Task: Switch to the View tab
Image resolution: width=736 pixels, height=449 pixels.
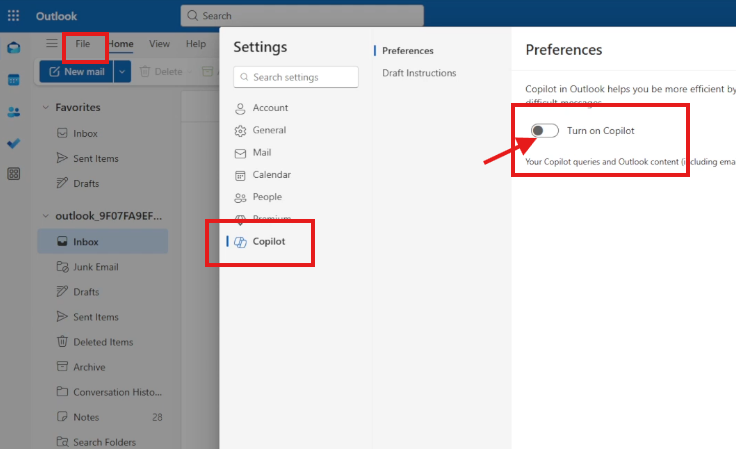Action: 159,44
